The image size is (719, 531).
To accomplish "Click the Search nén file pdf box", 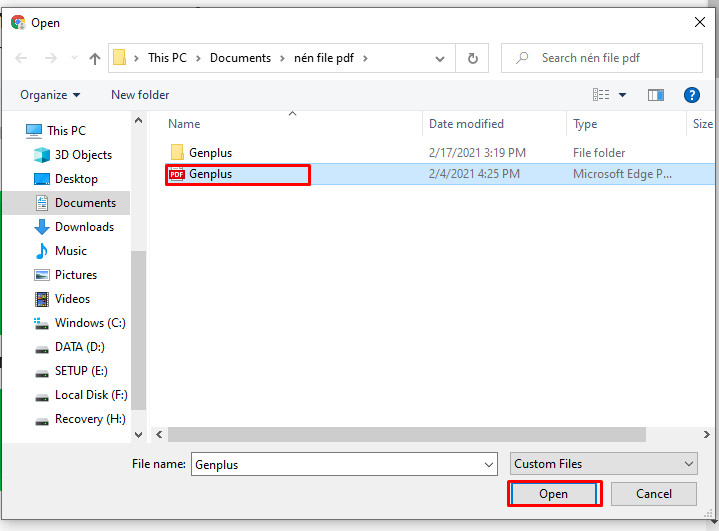I will coord(602,58).
